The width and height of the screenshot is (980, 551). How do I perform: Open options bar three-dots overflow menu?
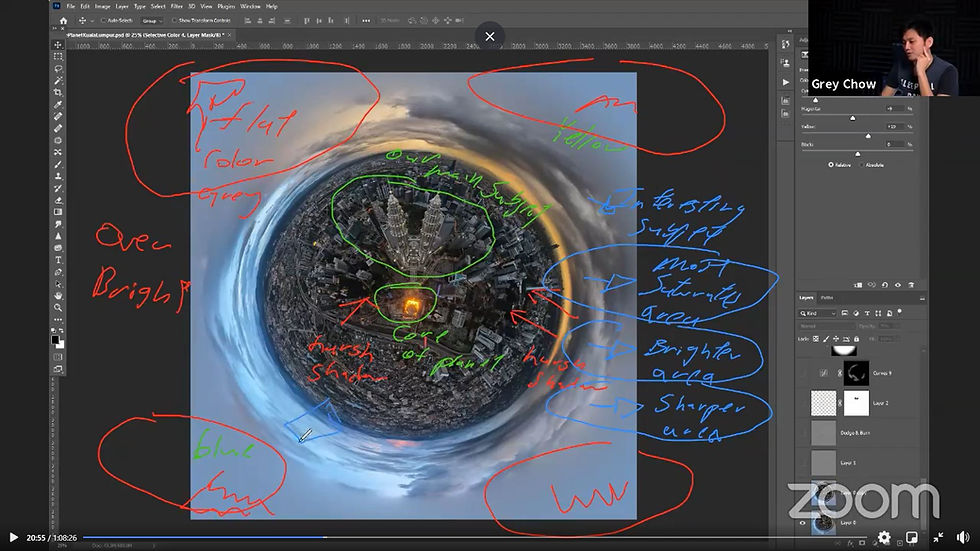pyautogui.click(x=366, y=21)
